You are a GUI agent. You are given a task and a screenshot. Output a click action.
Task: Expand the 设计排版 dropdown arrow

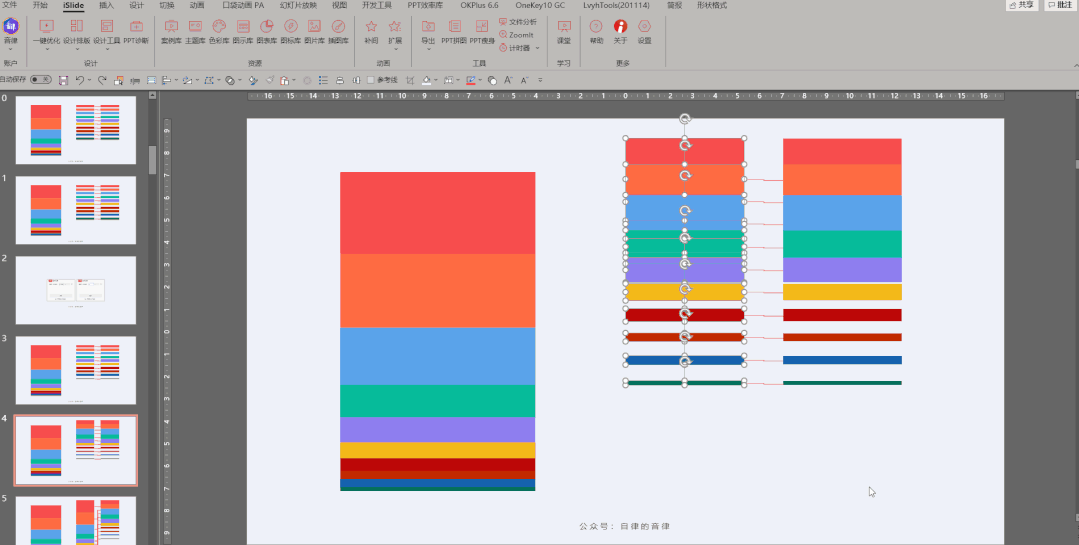(76, 49)
